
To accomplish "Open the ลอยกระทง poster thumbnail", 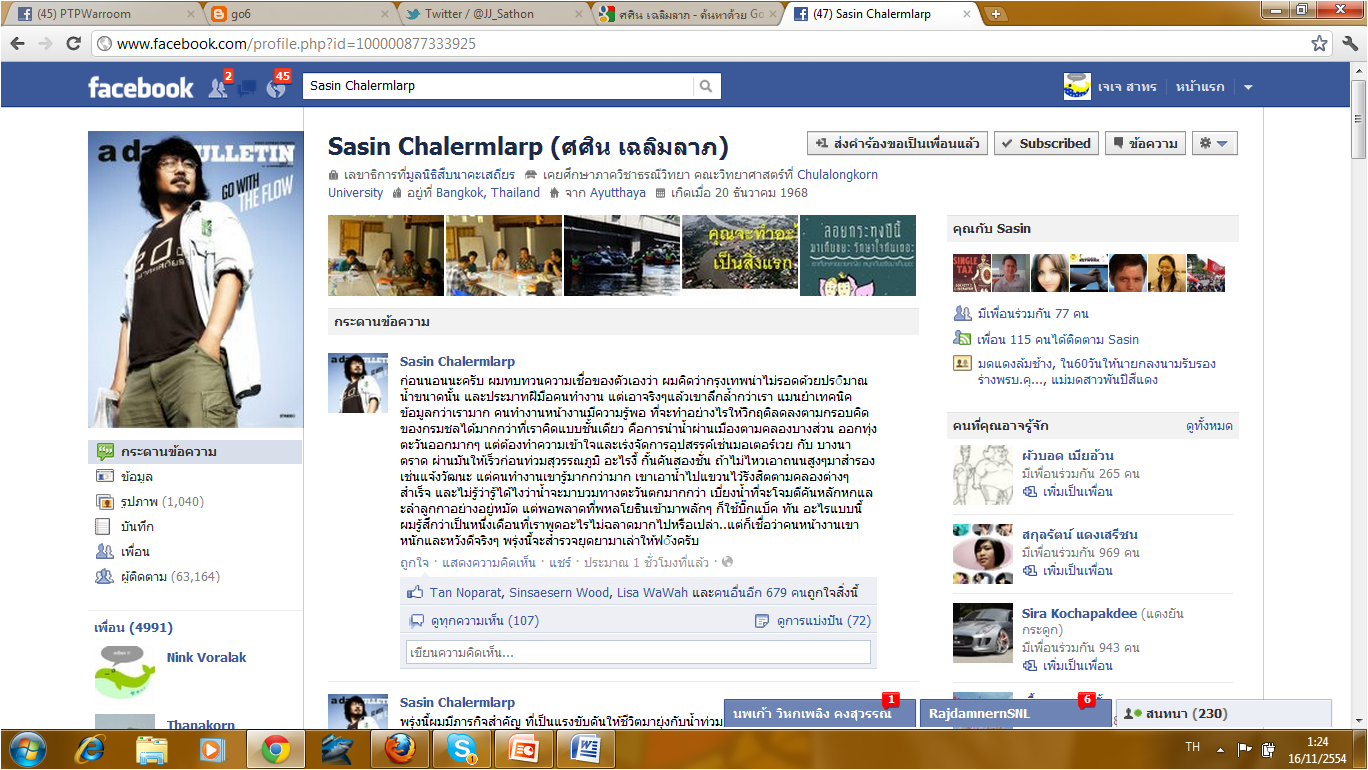I will pos(857,255).
